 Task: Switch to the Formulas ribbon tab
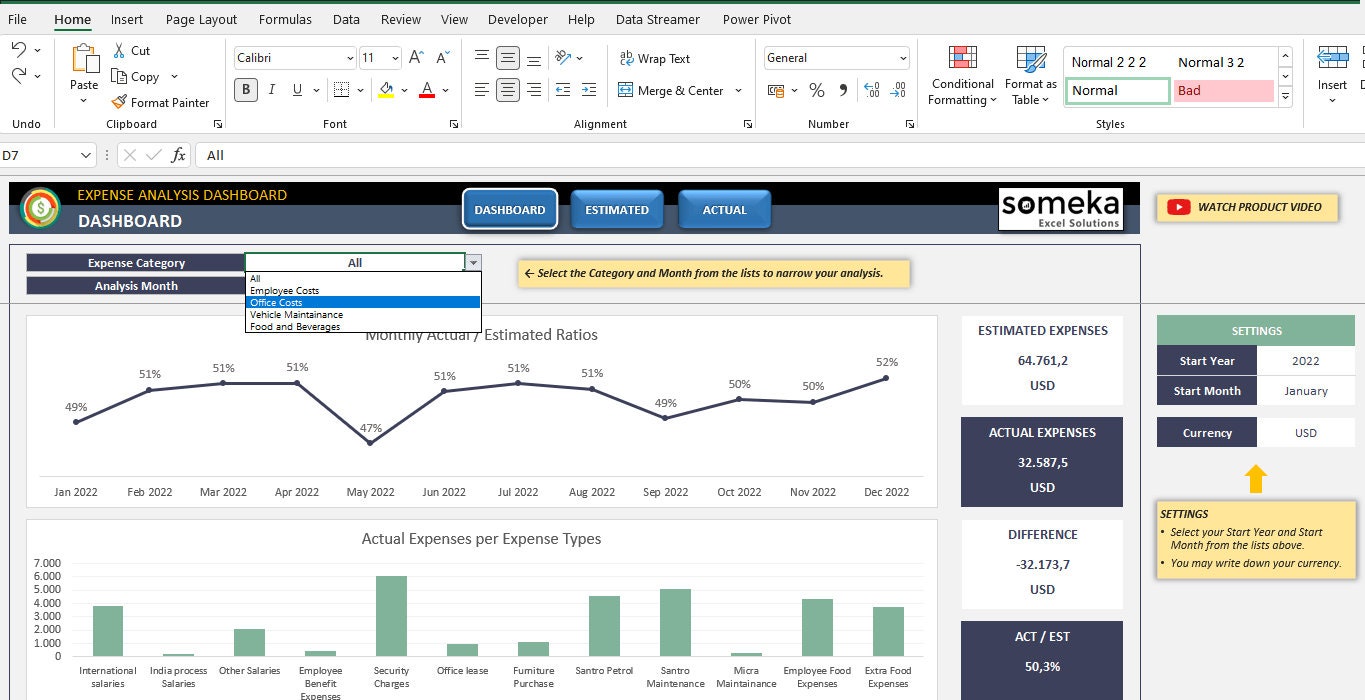(x=285, y=19)
